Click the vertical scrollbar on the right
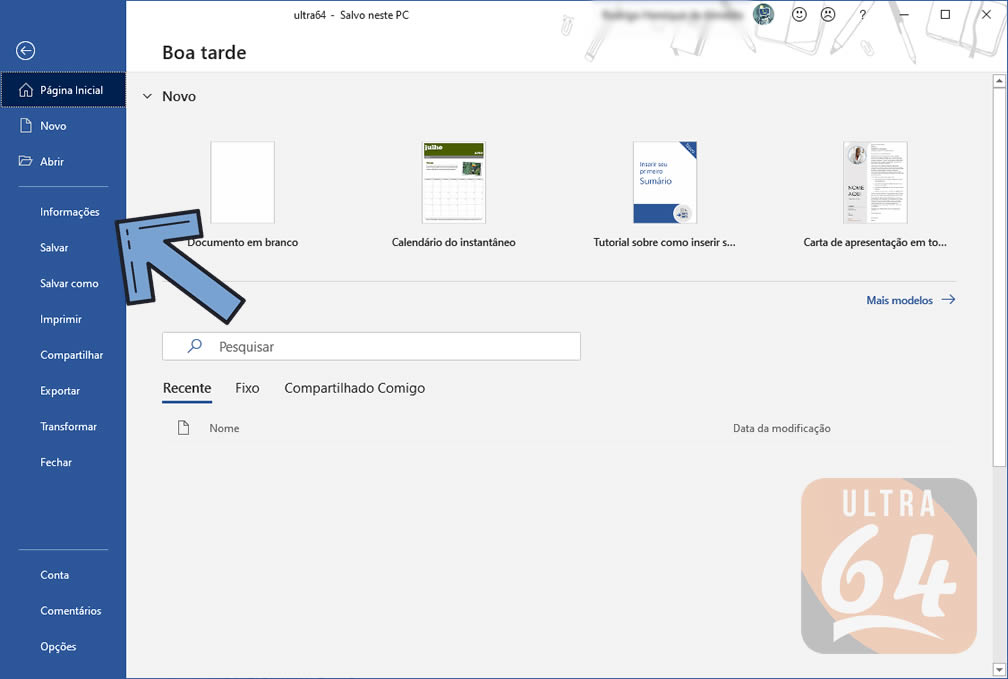1008x679 pixels. [1000, 270]
